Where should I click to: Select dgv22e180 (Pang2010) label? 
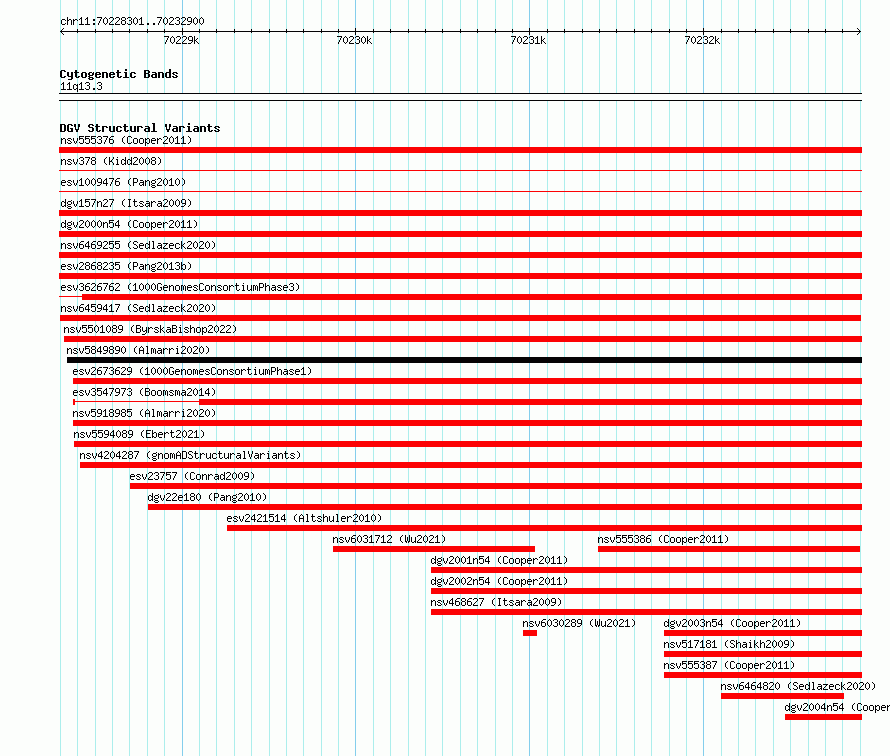(207, 497)
